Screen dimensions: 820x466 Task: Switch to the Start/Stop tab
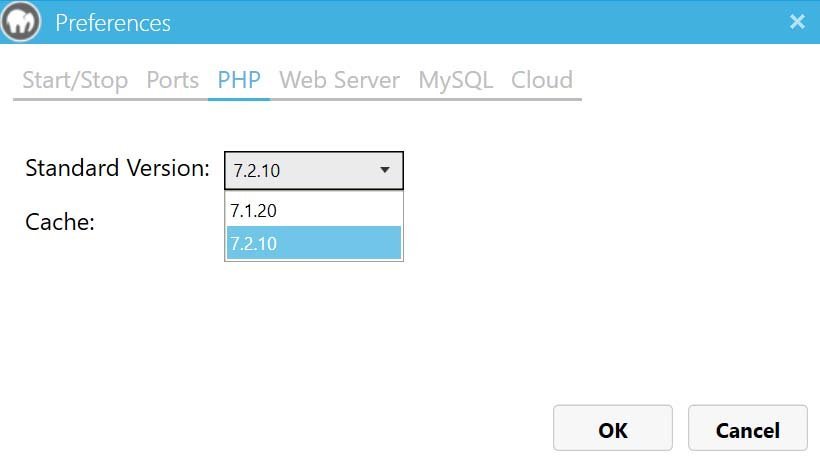click(x=75, y=80)
